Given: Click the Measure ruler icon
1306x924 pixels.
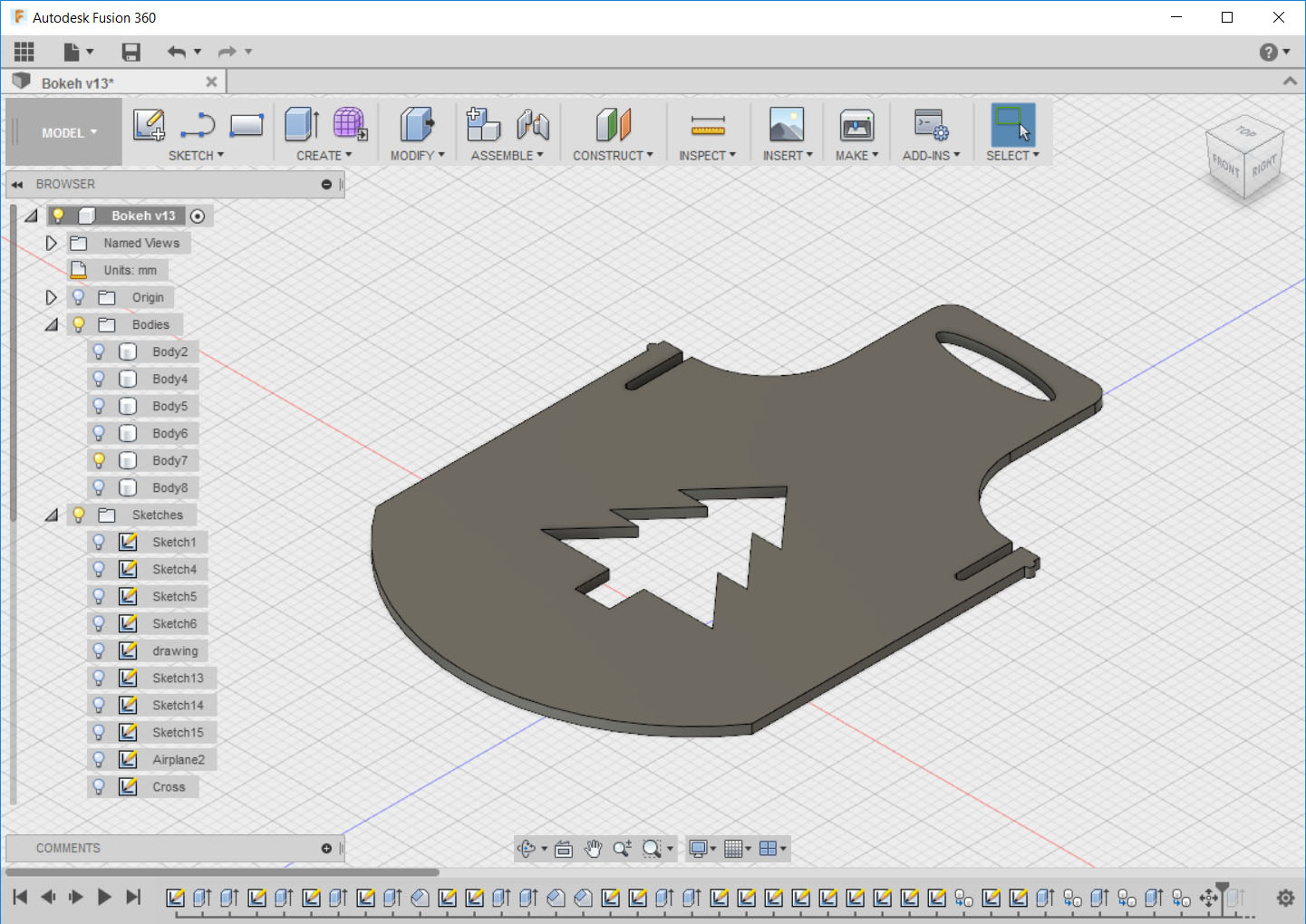Looking at the screenshot, I should click(708, 125).
